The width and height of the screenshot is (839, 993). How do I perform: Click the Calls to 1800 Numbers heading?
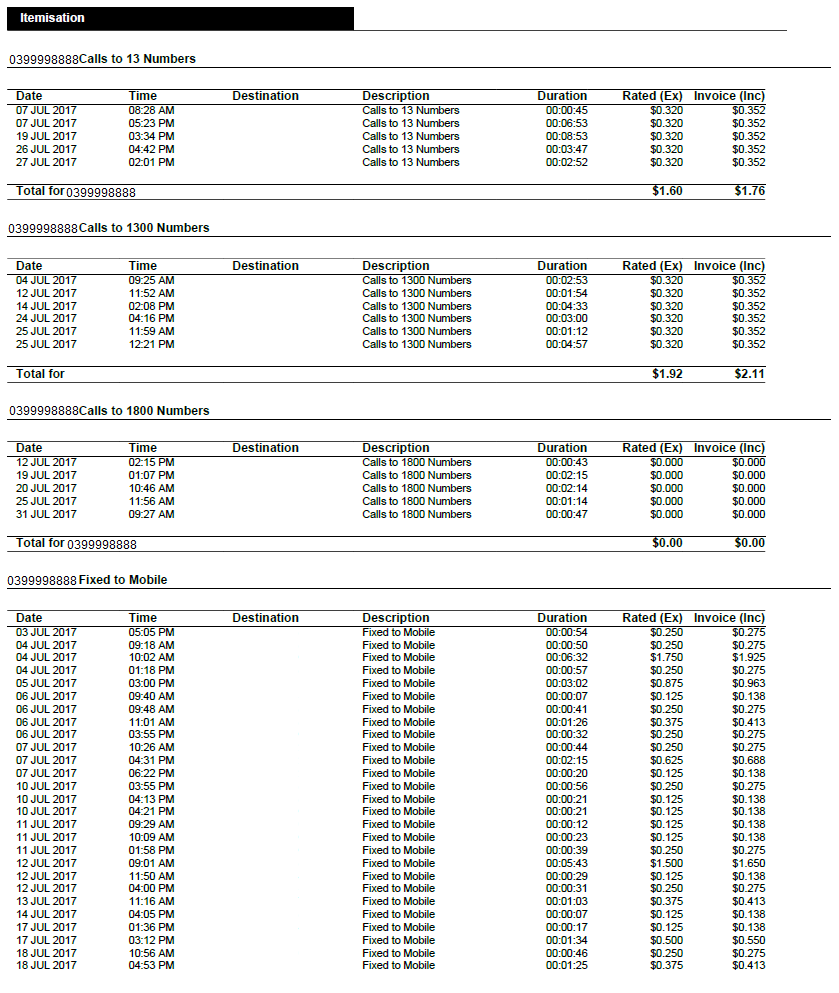[x=144, y=411]
